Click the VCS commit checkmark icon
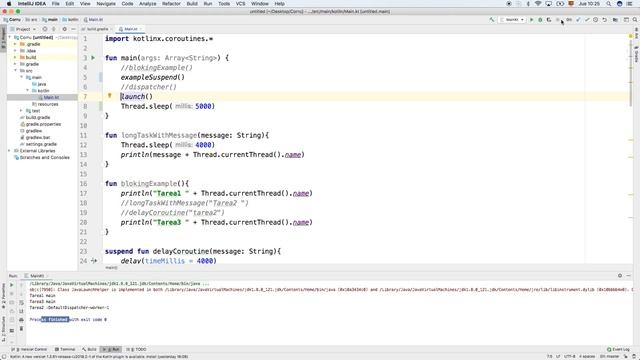The image size is (640, 360). tap(587, 20)
